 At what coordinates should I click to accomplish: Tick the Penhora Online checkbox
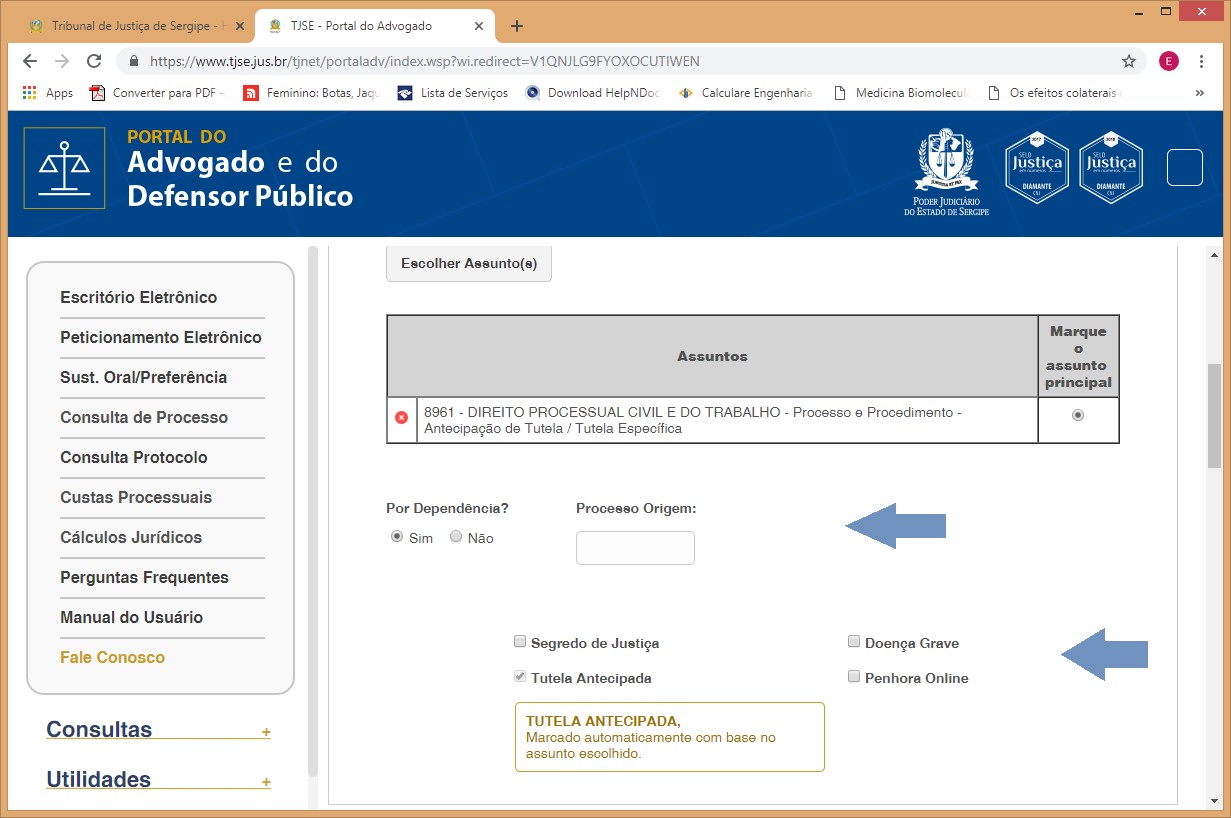pos(854,677)
